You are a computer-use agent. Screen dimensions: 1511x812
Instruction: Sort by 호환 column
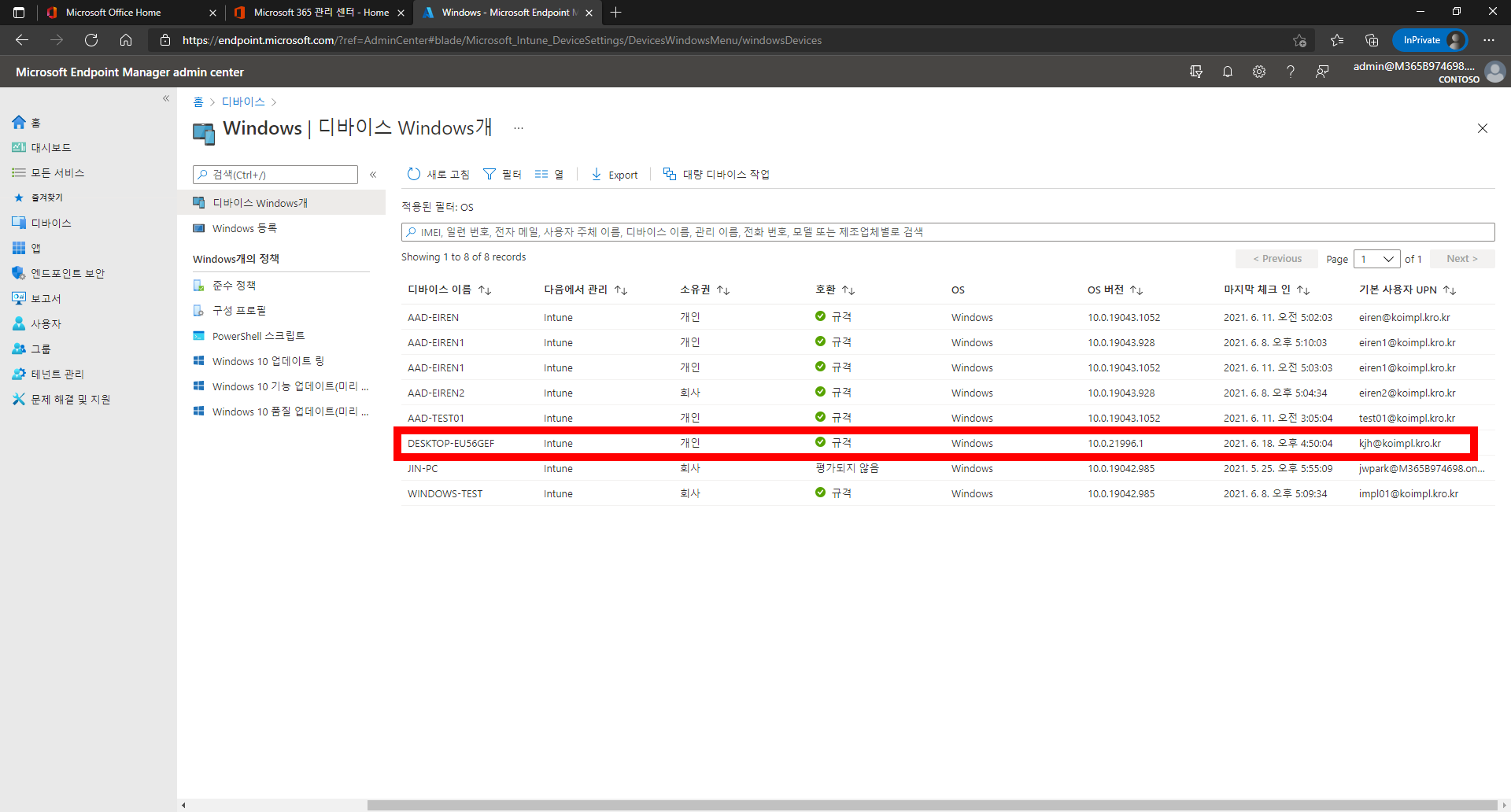pos(835,290)
